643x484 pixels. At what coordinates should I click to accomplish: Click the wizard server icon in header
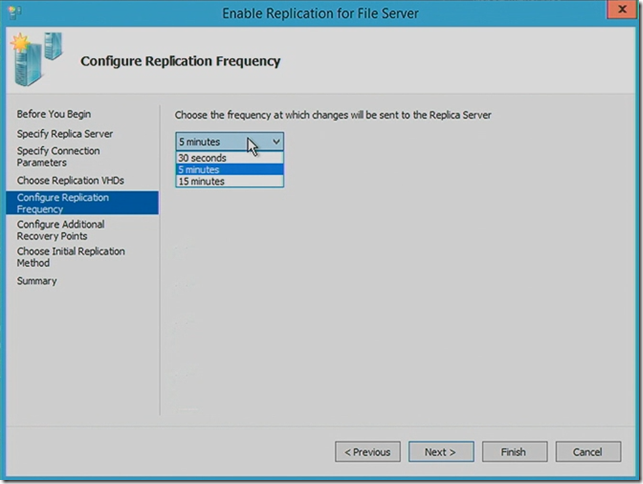pos(37,59)
